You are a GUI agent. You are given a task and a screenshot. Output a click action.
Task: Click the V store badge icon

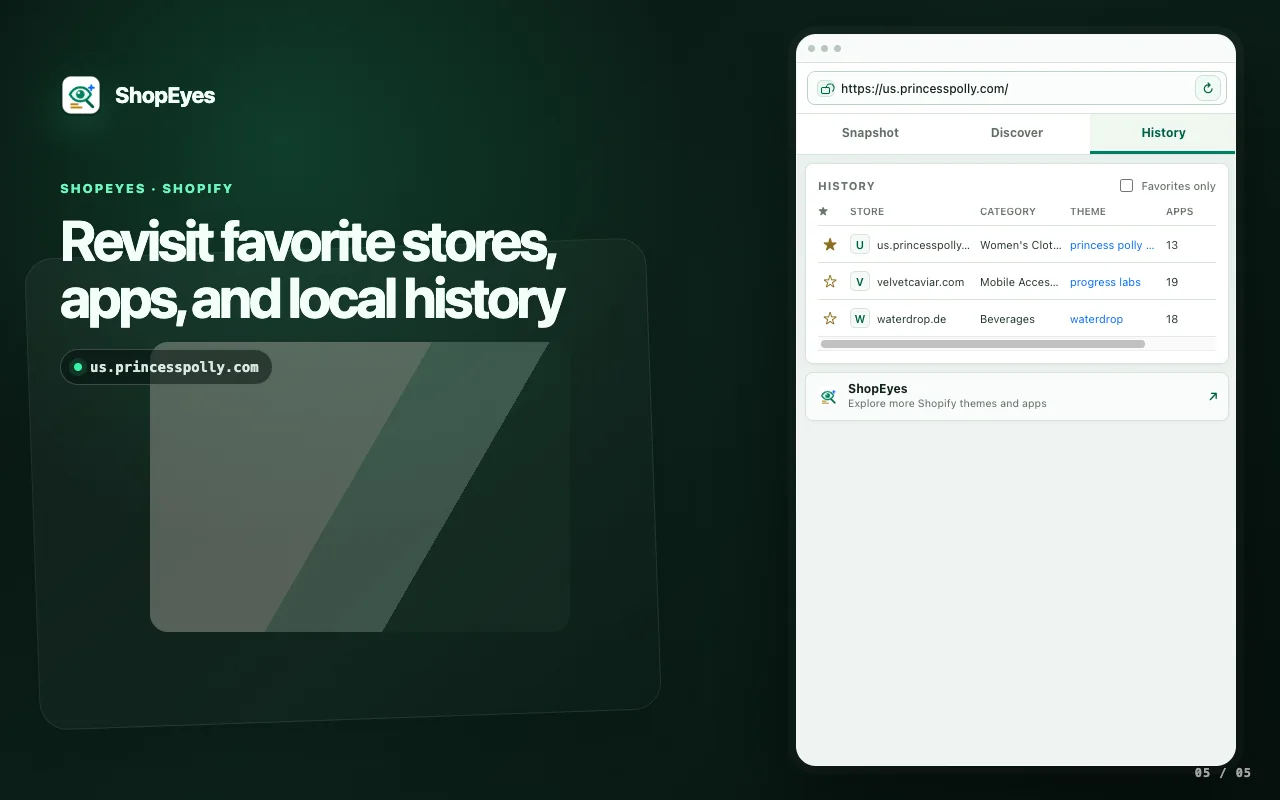860,282
